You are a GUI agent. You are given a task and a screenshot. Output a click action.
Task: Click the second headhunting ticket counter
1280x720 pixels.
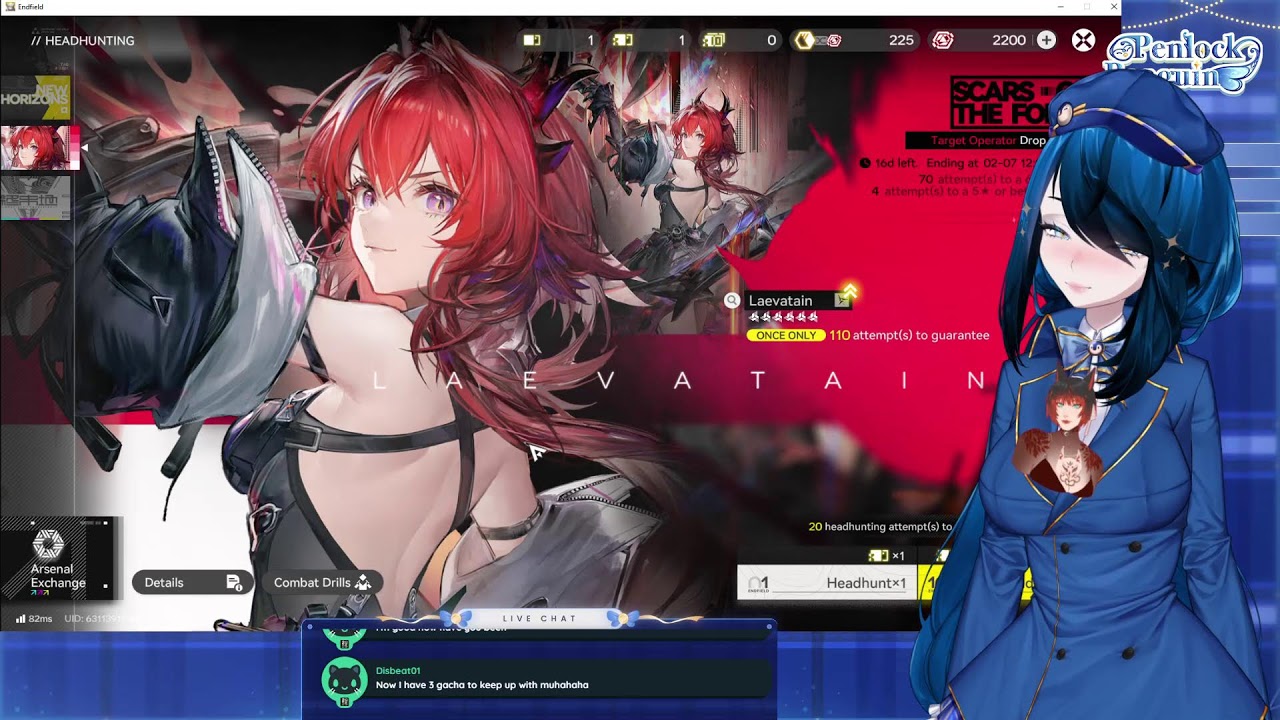click(x=650, y=40)
